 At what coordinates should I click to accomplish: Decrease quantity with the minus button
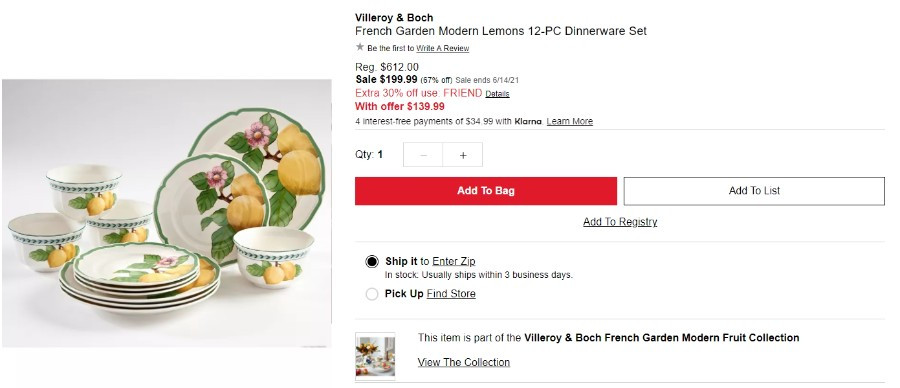[x=423, y=155]
